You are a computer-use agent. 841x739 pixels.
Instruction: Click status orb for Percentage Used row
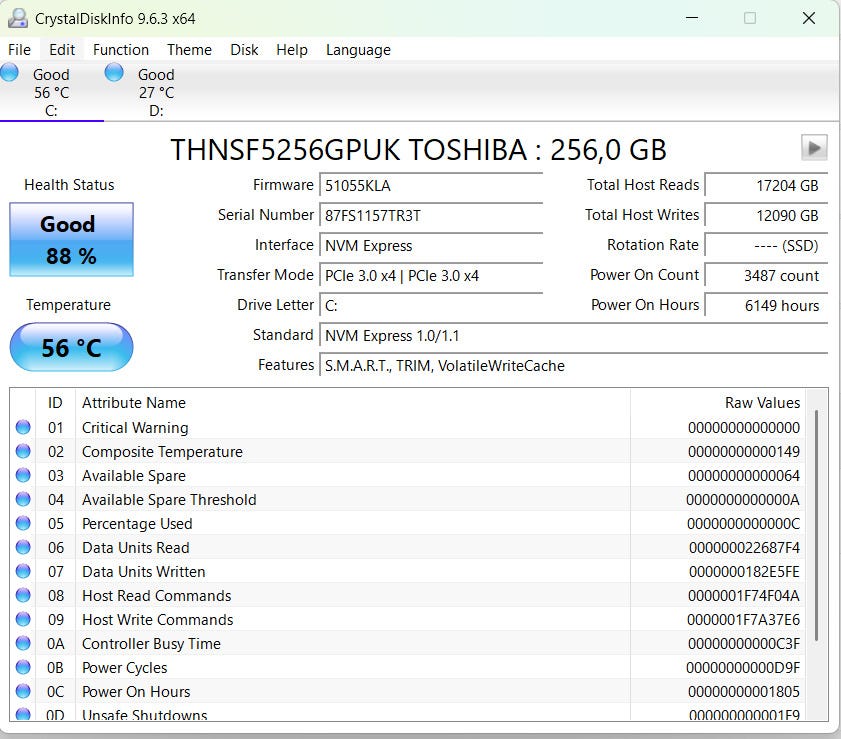pos(23,523)
